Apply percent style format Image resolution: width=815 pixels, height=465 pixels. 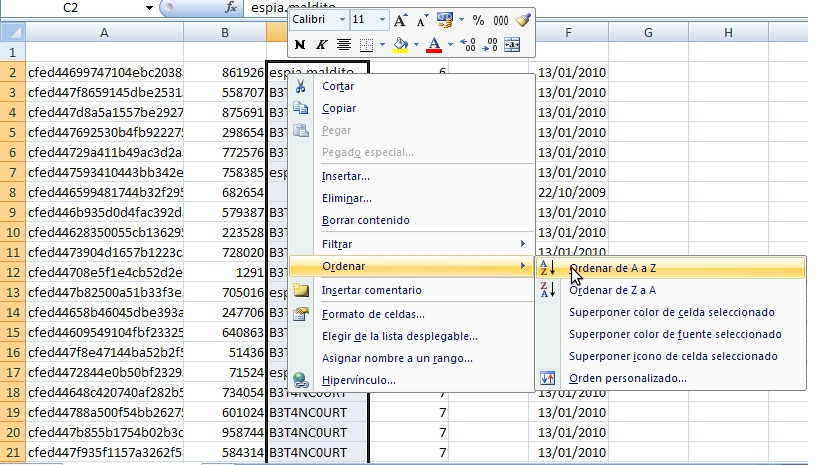pyautogui.click(x=478, y=20)
